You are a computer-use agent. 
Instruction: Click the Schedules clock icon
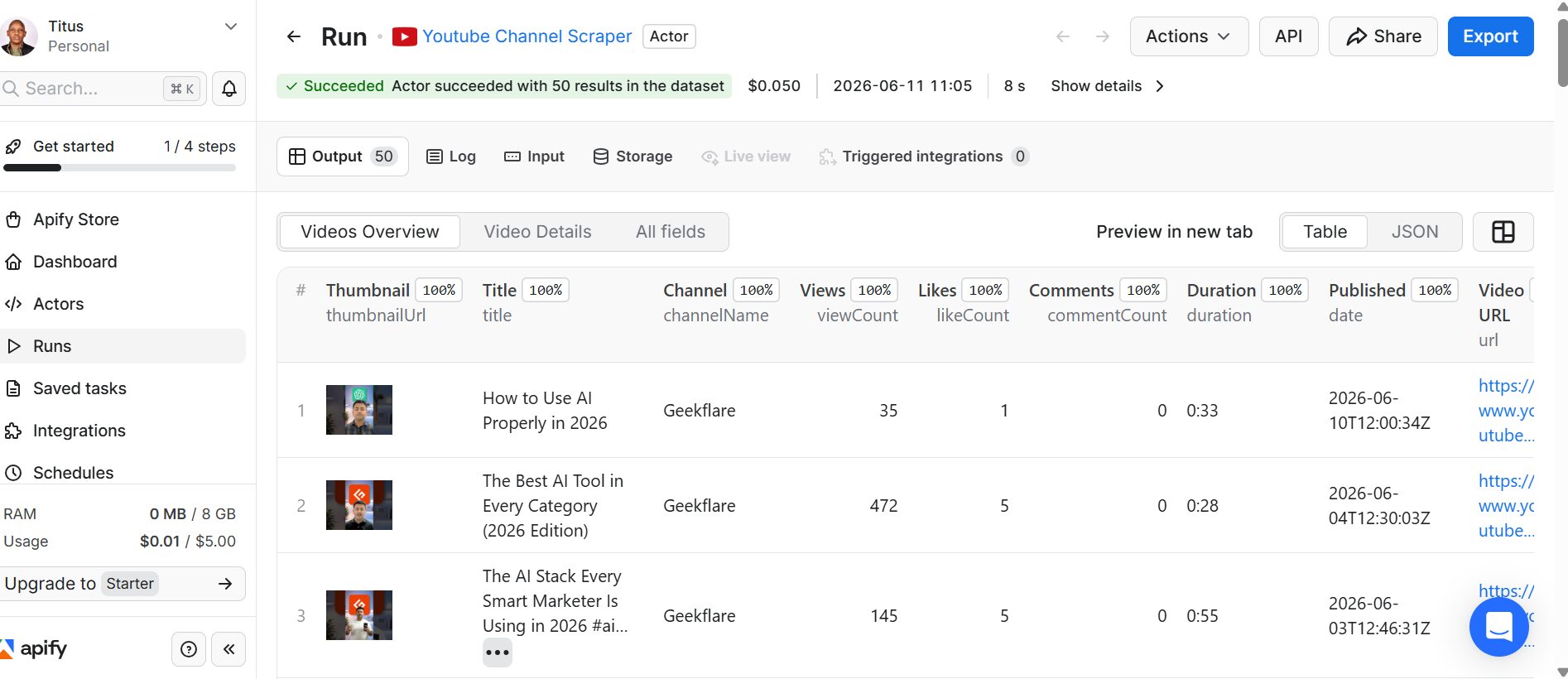(x=13, y=473)
